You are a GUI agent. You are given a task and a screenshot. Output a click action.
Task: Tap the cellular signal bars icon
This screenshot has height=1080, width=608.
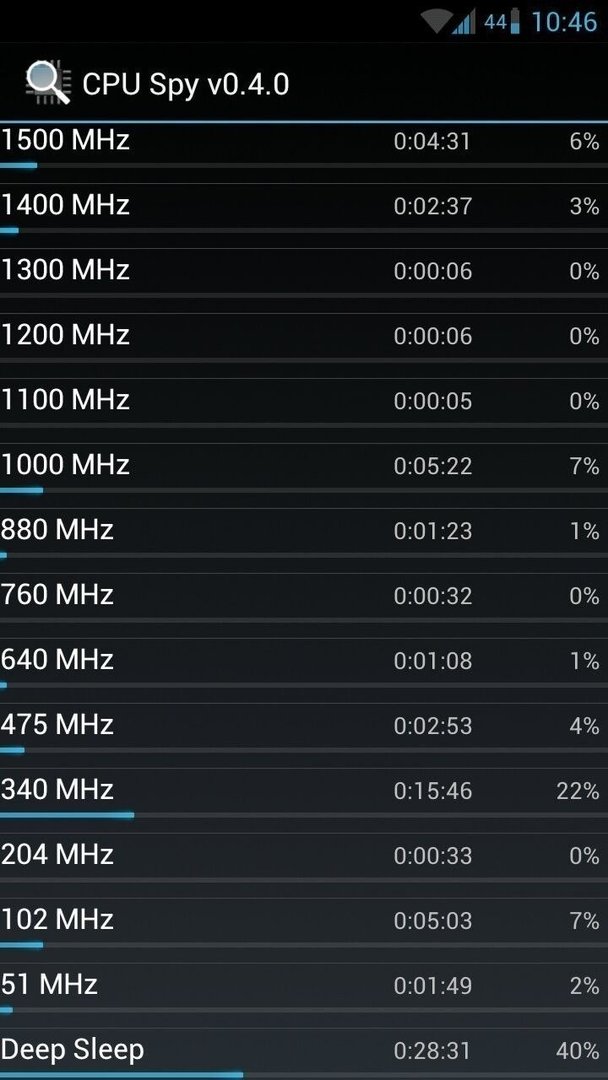pyautogui.click(x=463, y=22)
